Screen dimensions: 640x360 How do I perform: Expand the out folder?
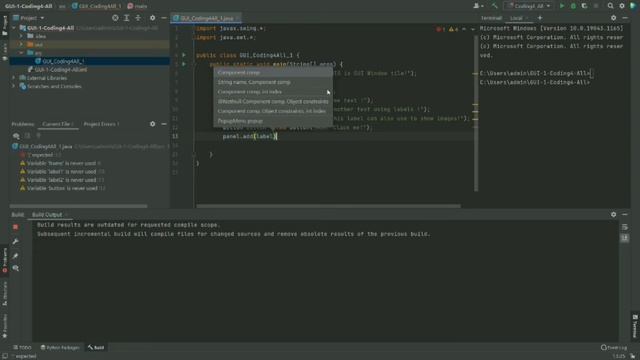(x=21, y=44)
